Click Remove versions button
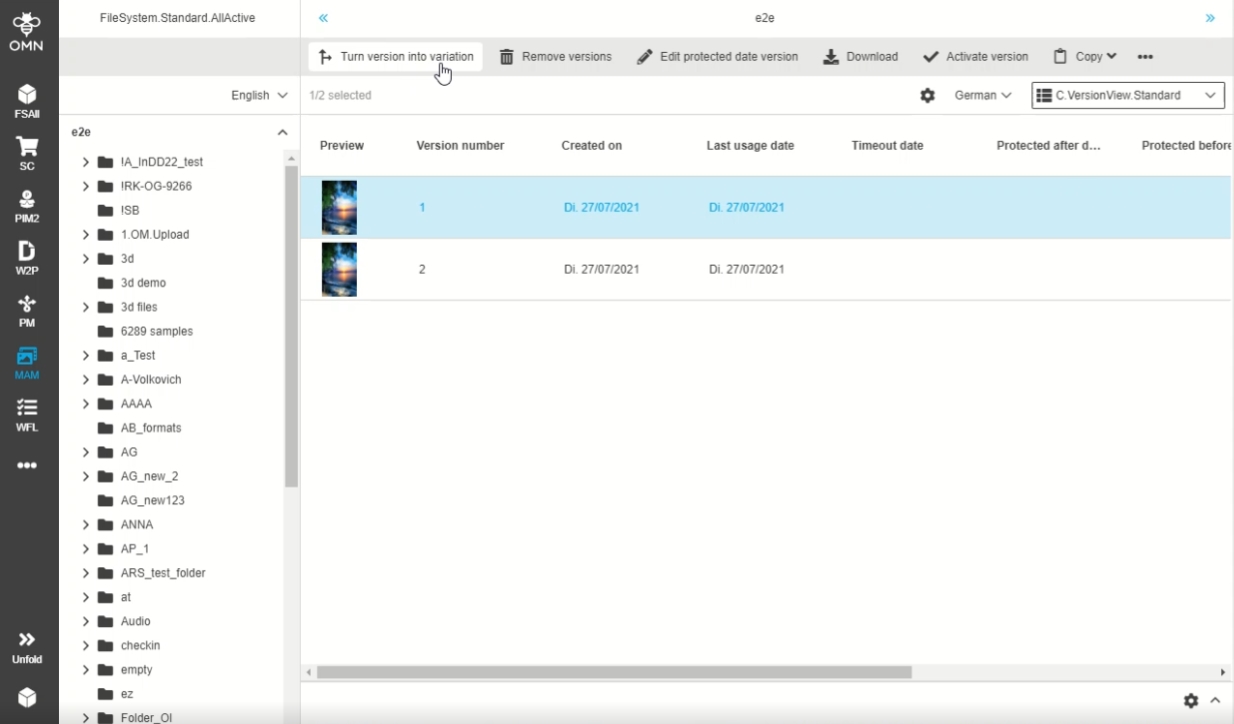1234x724 pixels. (x=556, y=57)
